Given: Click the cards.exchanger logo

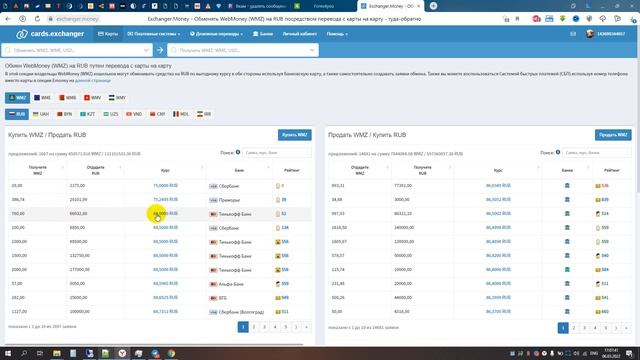Looking at the screenshot, I should tap(50, 34).
